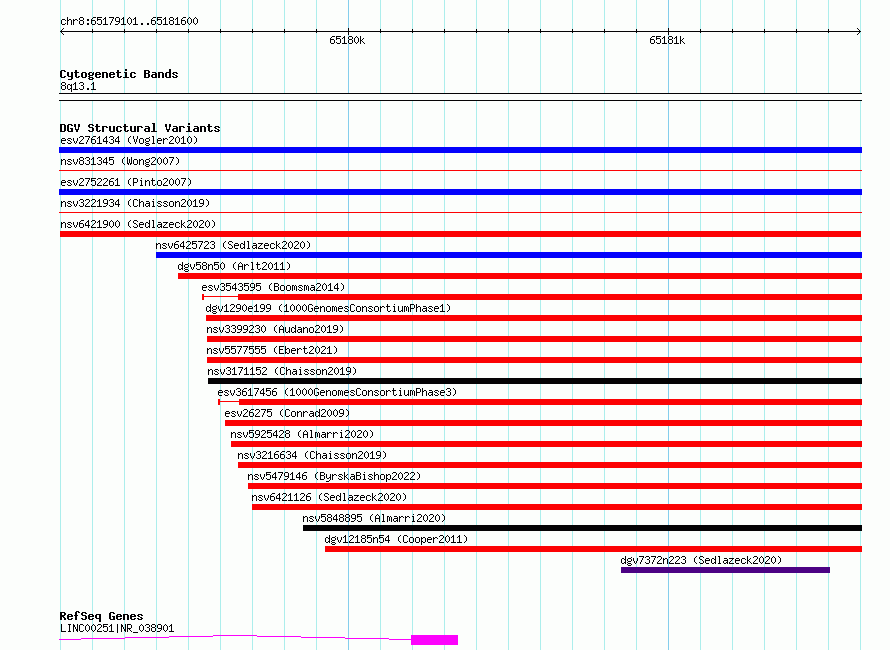The image size is (890, 650).
Task: Open nsv3221934 (Chaisson2019) variant label
Action: 135,203
